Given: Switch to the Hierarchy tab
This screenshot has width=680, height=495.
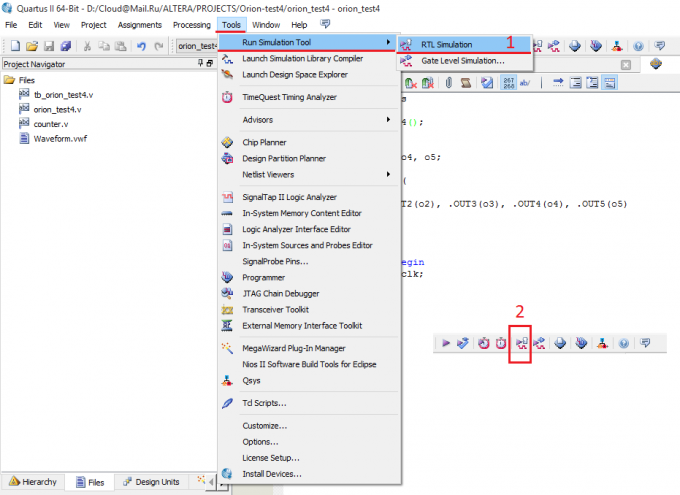Looking at the screenshot, I should (33, 482).
